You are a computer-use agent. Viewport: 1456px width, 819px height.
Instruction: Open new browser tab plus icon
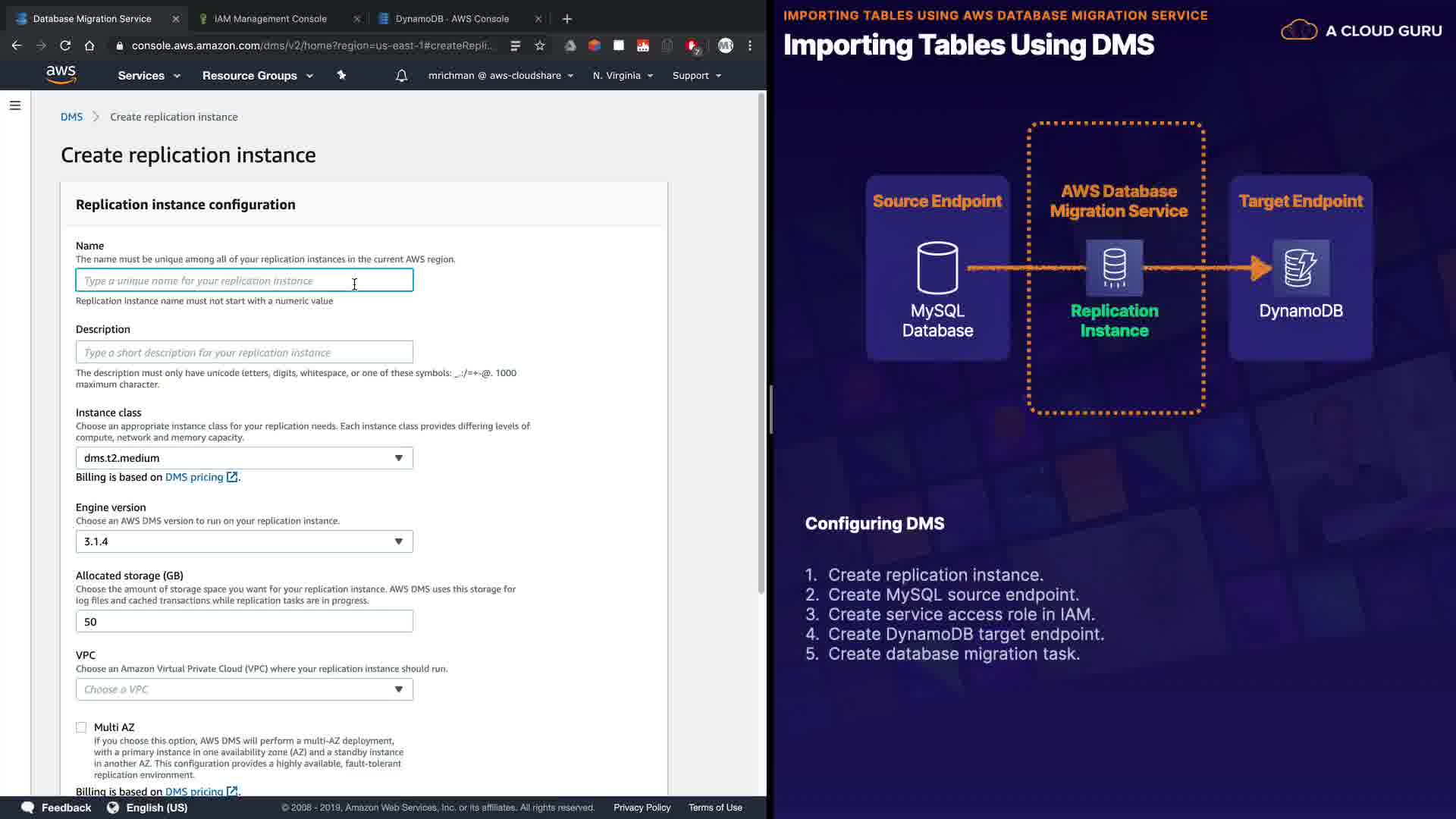click(x=567, y=19)
